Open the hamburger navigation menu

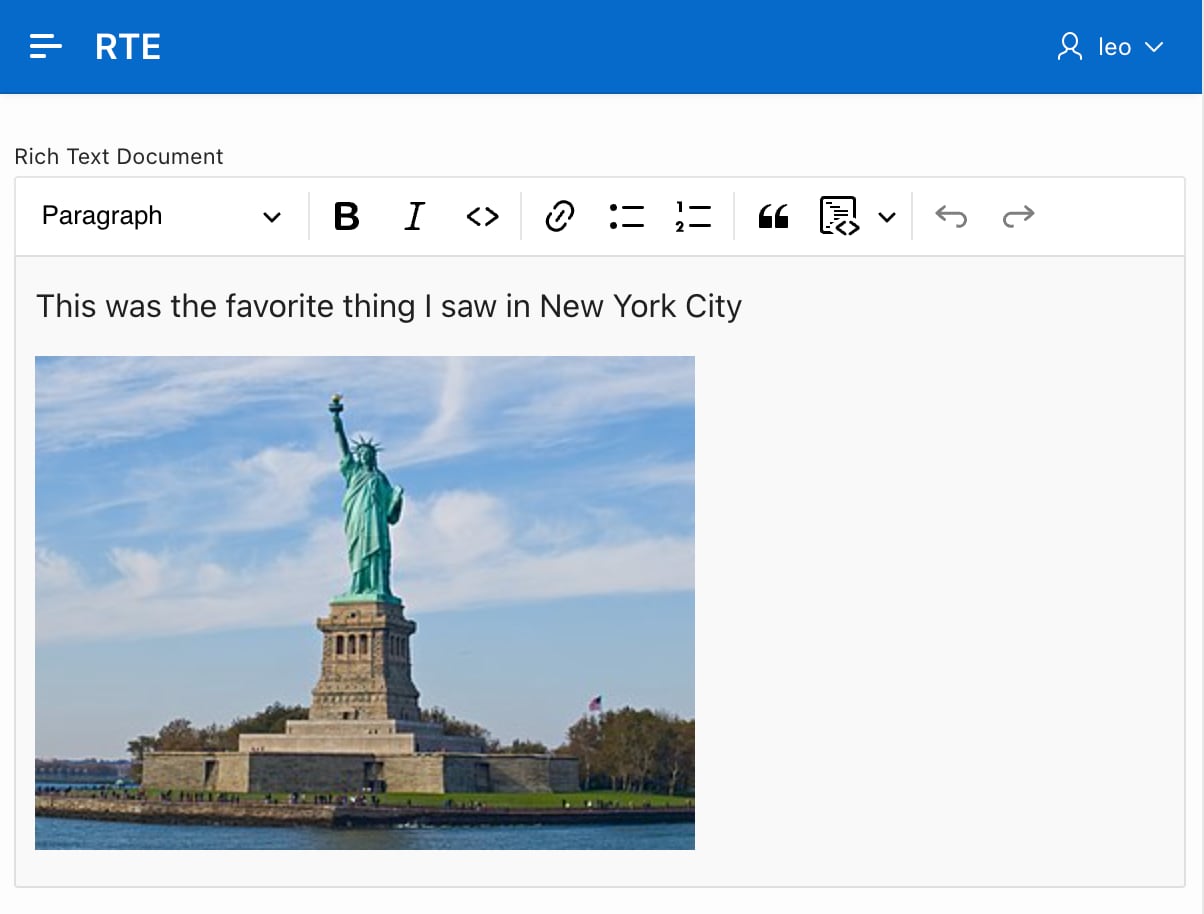point(46,47)
